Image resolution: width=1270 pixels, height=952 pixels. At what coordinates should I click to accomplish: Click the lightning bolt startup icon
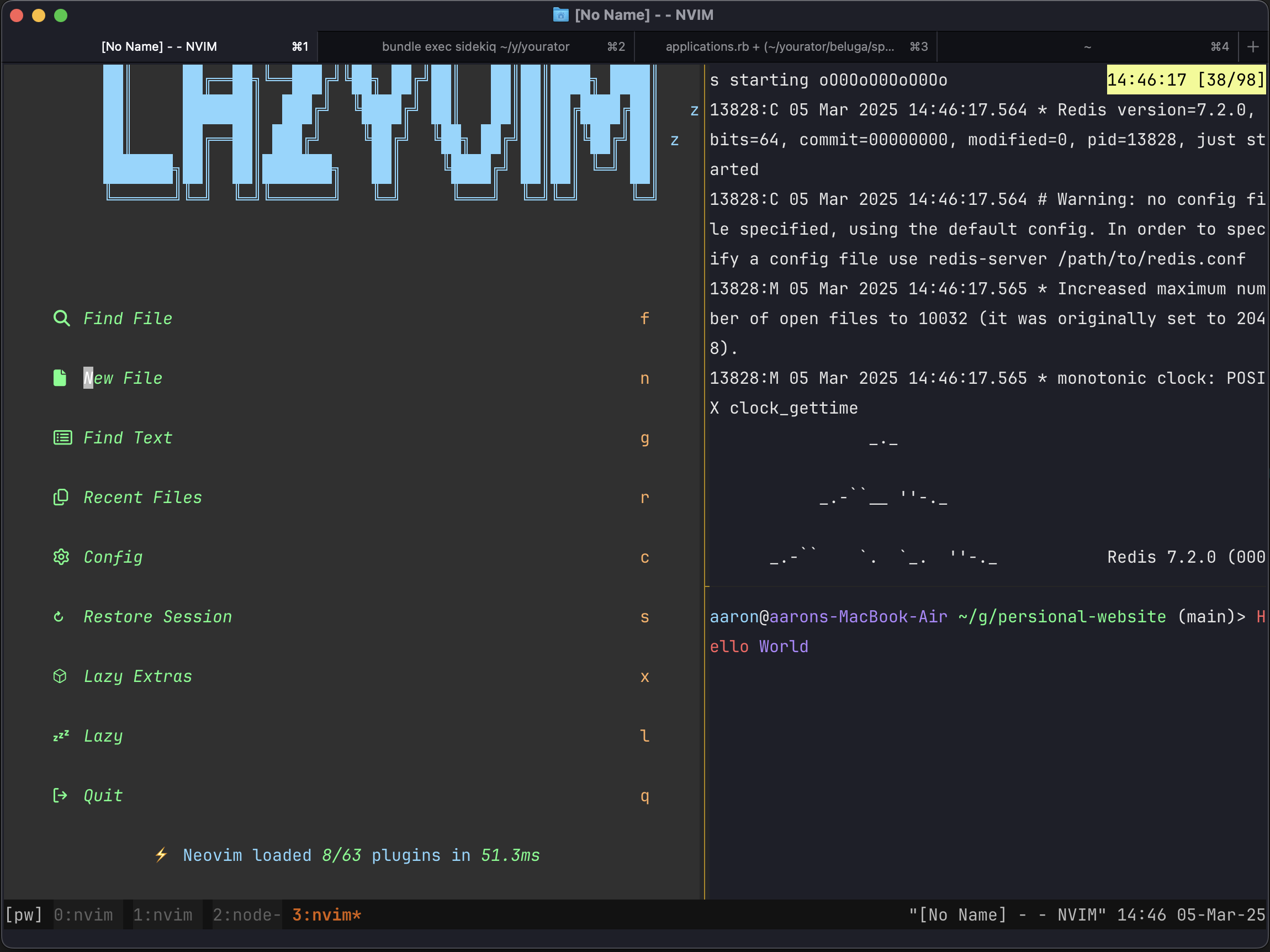click(161, 855)
